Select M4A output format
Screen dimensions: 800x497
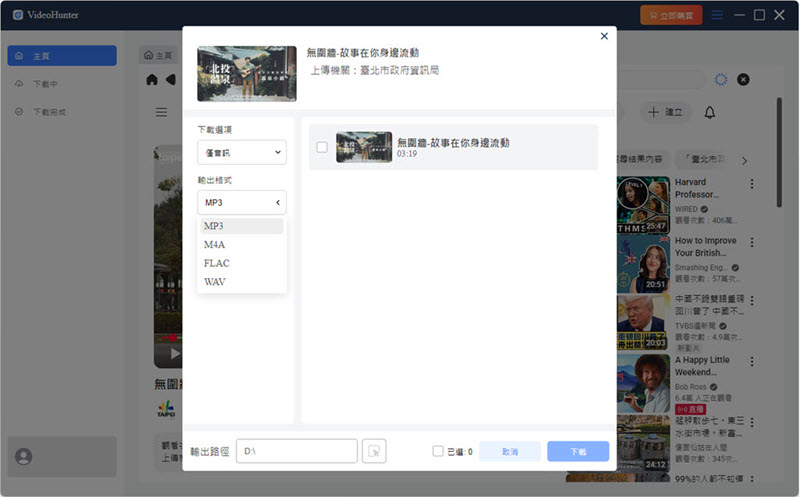click(x=242, y=244)
